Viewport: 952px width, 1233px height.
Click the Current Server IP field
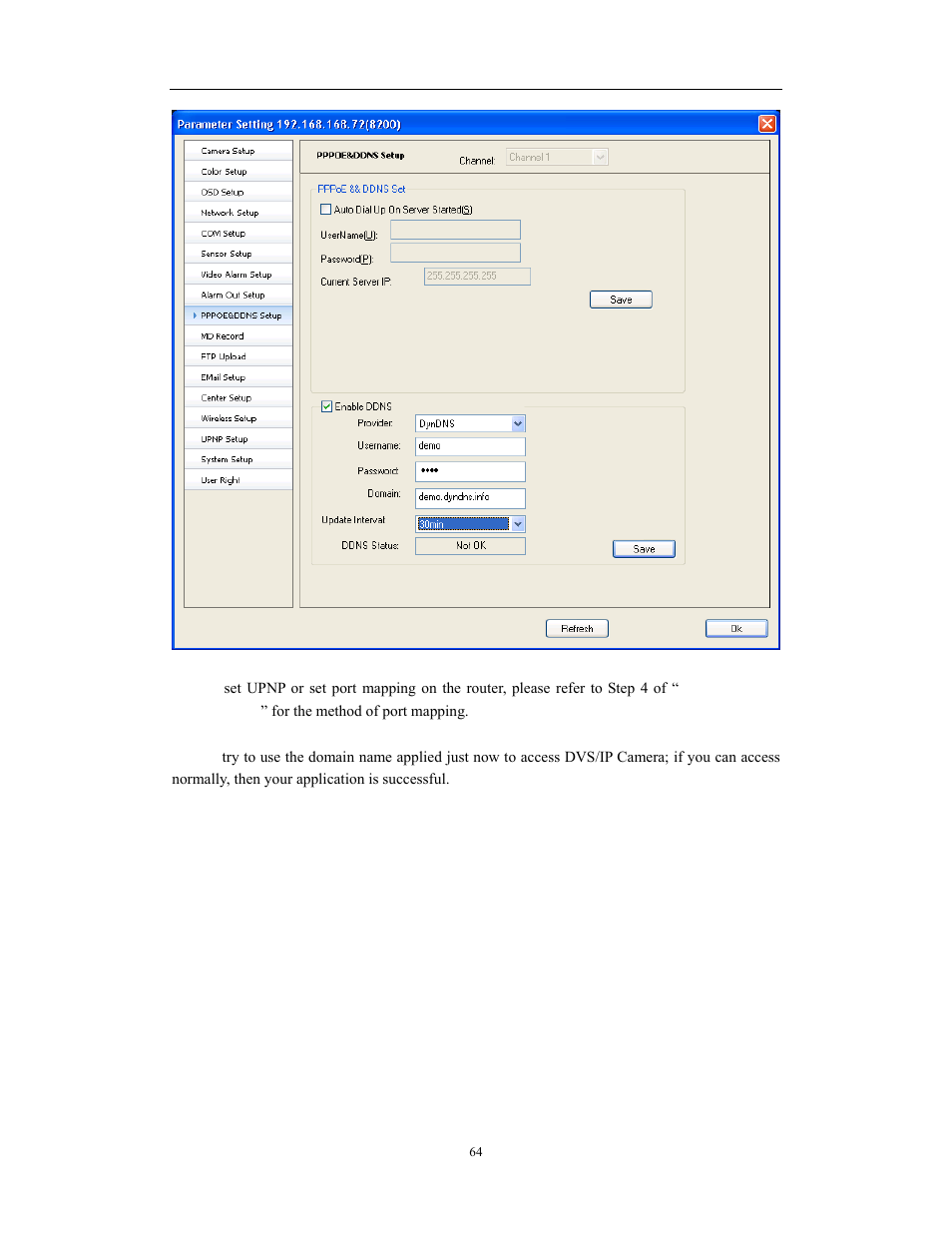click(x=477, y=277)
